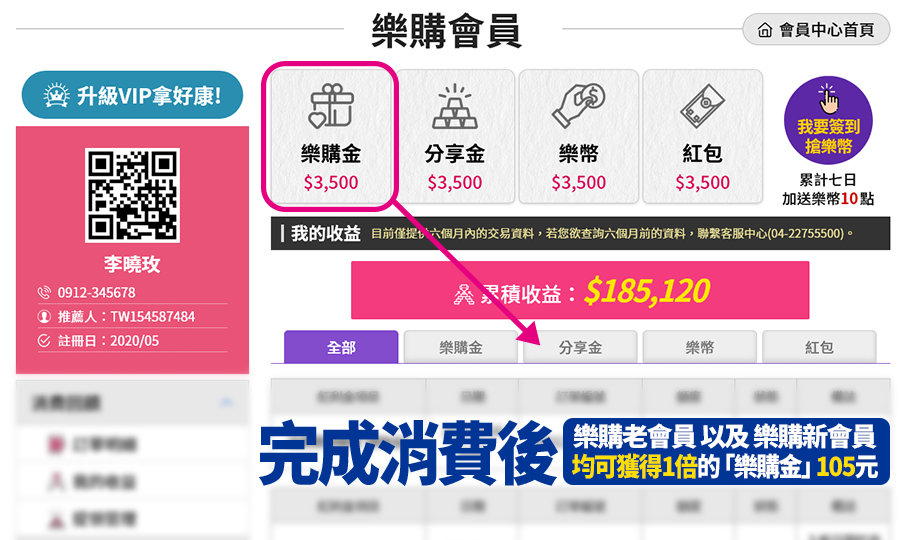Select the 紅包 filter tab

[818, 347]
